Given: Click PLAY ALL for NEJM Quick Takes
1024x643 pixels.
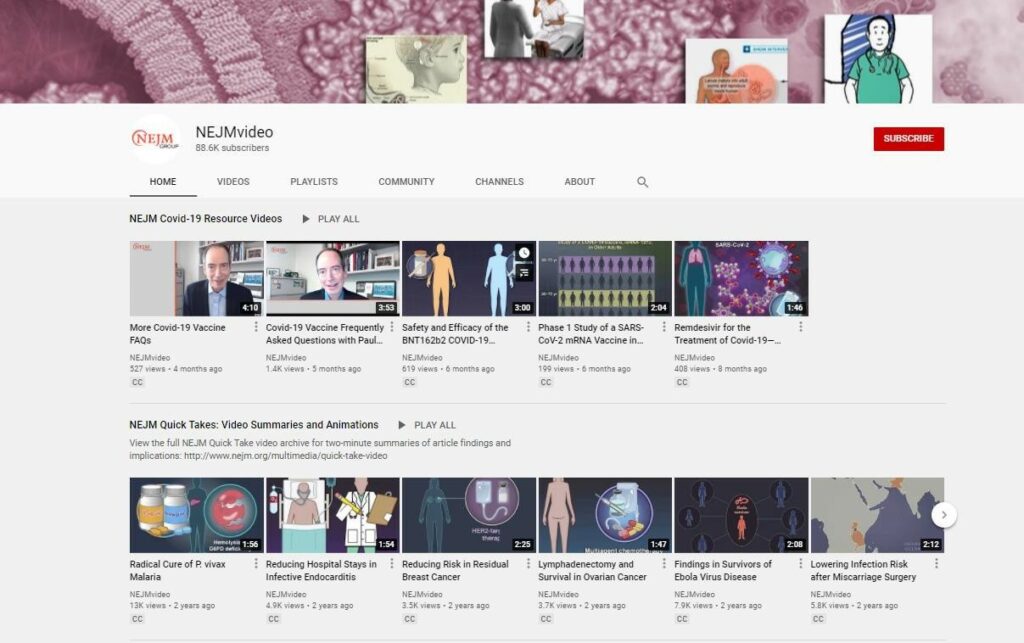Looking at the screenshot, I should coord(435,425).
